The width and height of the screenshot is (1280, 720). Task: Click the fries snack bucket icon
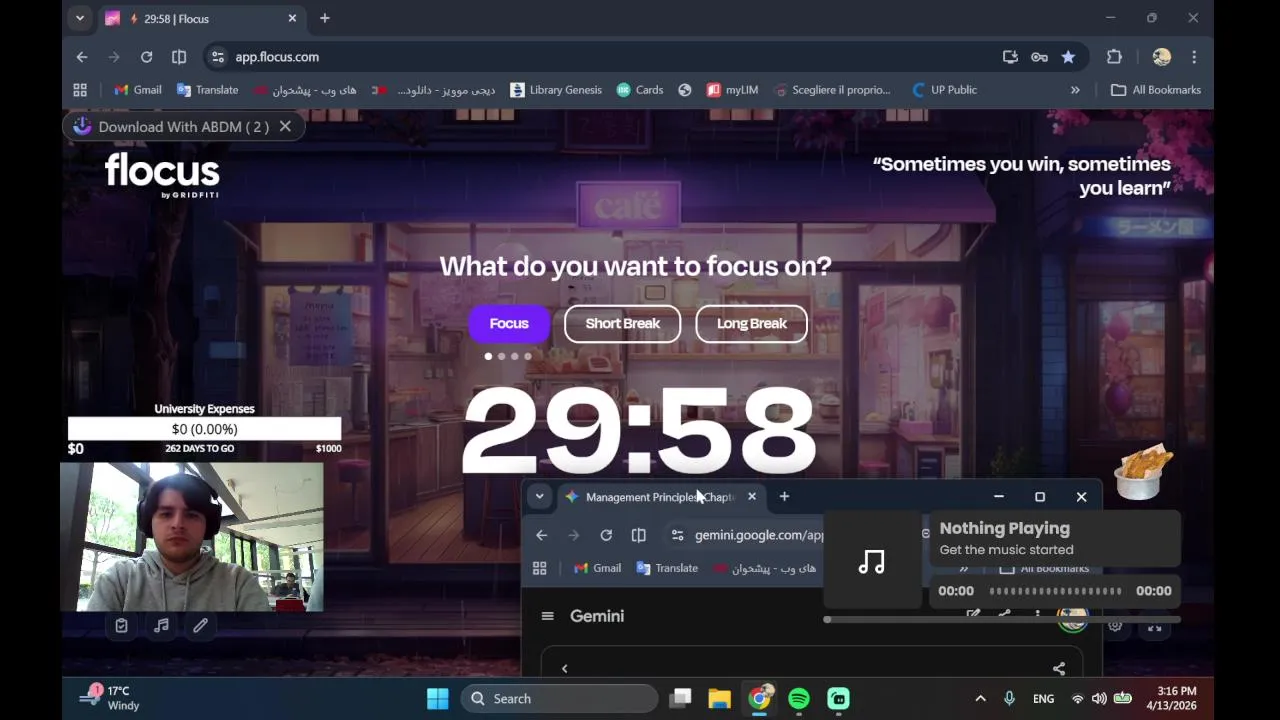tap(1142, 472)
